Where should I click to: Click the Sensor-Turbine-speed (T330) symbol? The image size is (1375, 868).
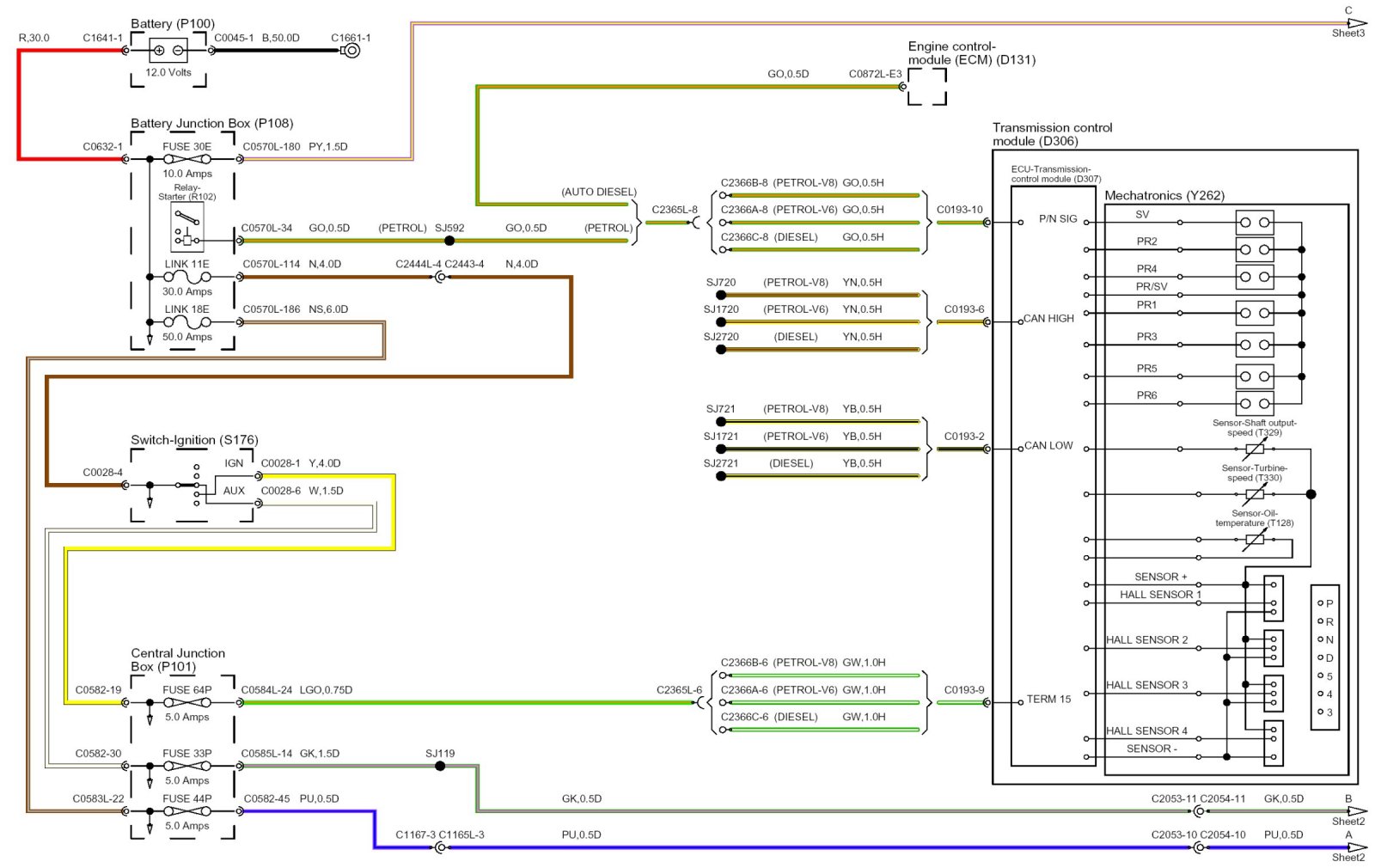[1255, 494]
